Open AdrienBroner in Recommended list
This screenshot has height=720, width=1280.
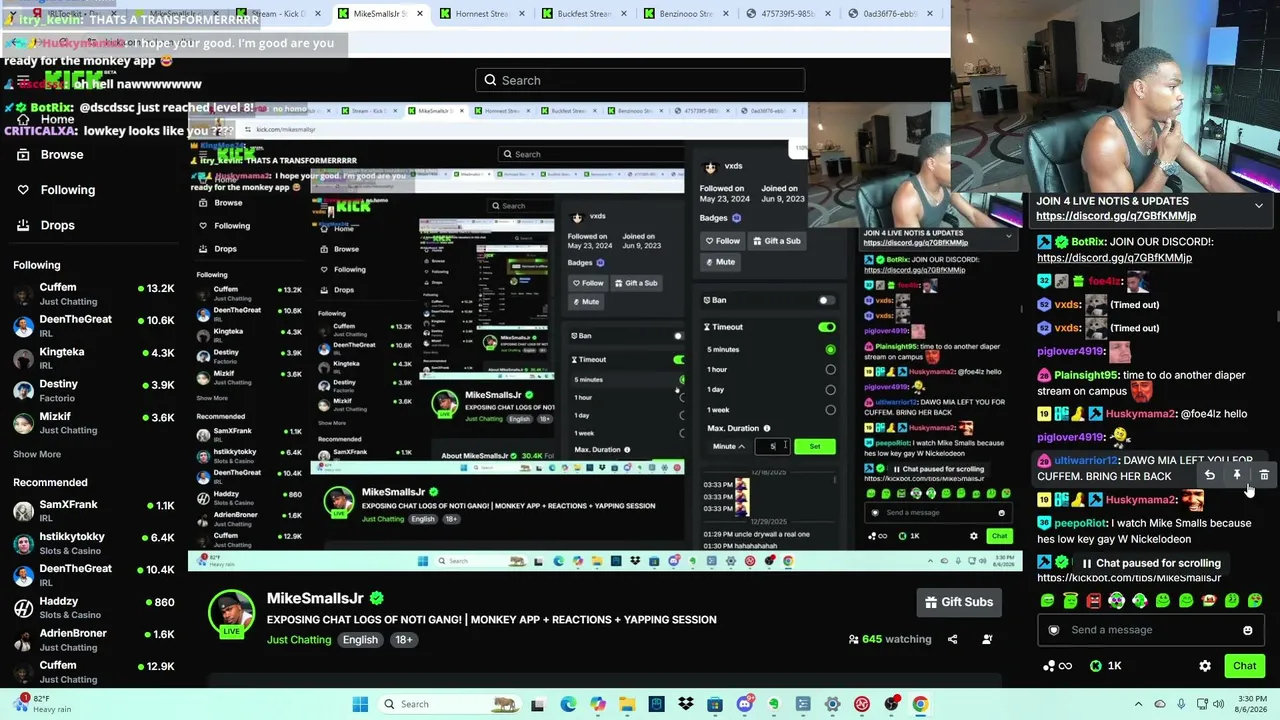tap(94, 640)
